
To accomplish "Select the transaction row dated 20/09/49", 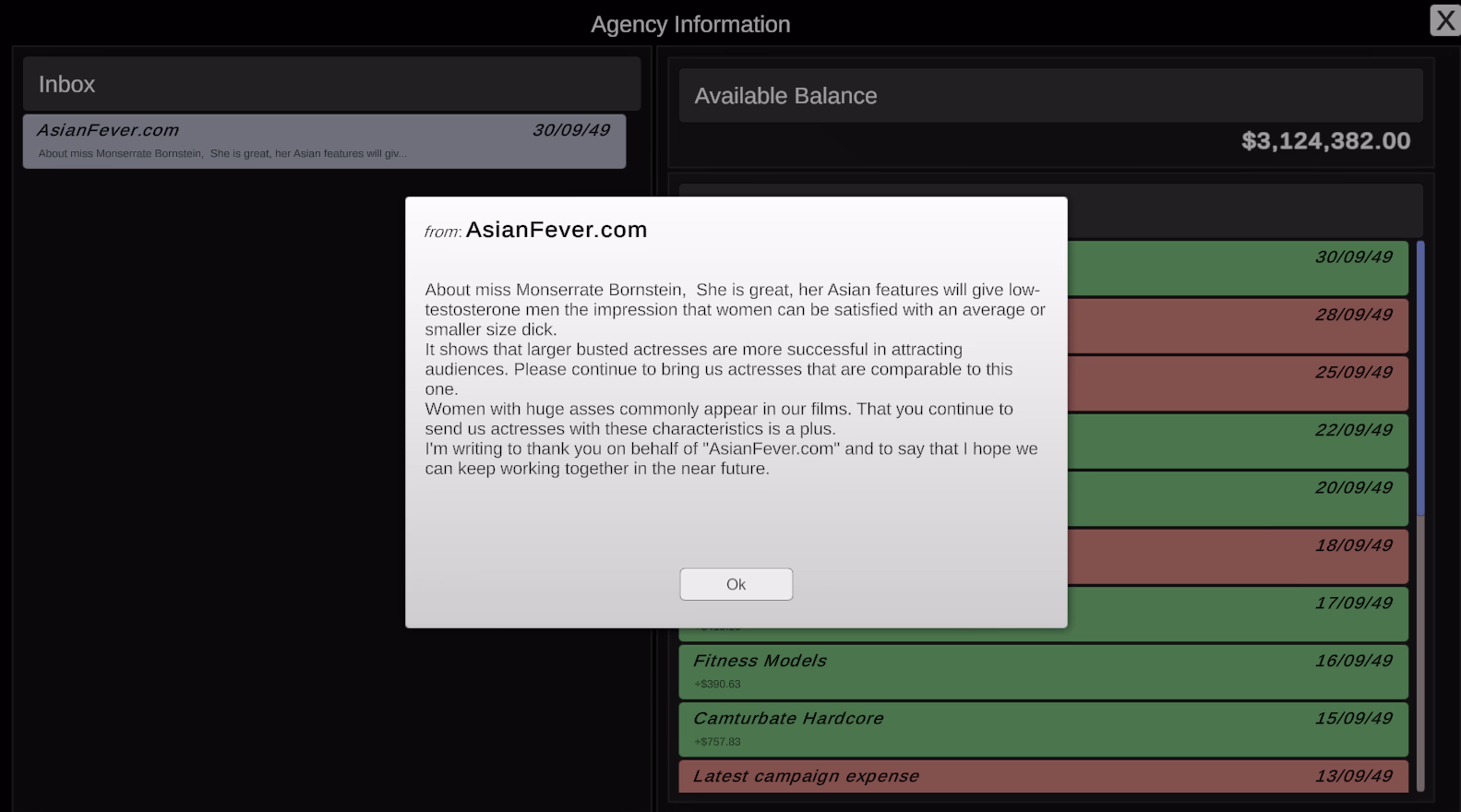I will point(1237,498).
